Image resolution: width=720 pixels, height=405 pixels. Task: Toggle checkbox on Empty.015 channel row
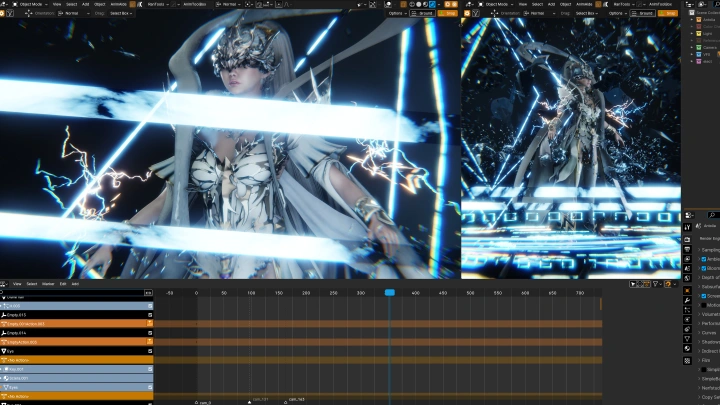point(150,315)
